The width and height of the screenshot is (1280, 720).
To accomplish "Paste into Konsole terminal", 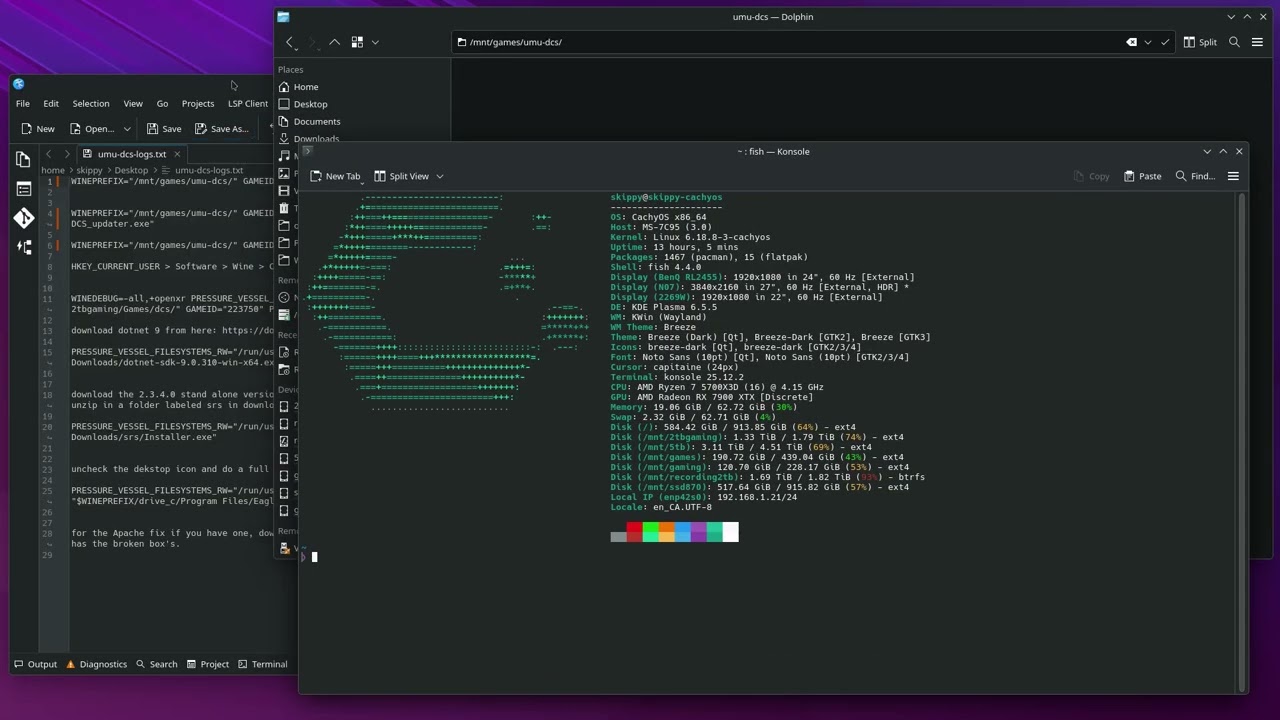I will pyautogui.click(x=1142, y=176).
